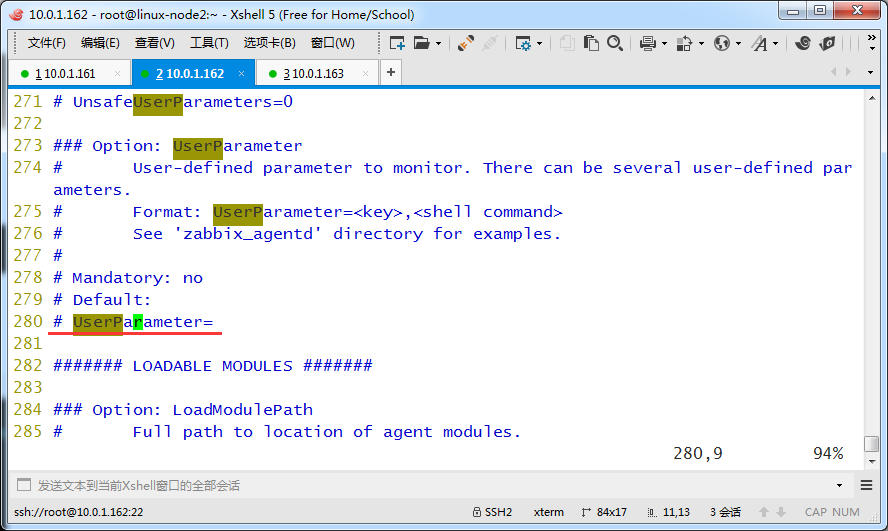Screen dimensions: 888x531
Task: Click the status bar up arrow icon
Action: click(764, 512)
